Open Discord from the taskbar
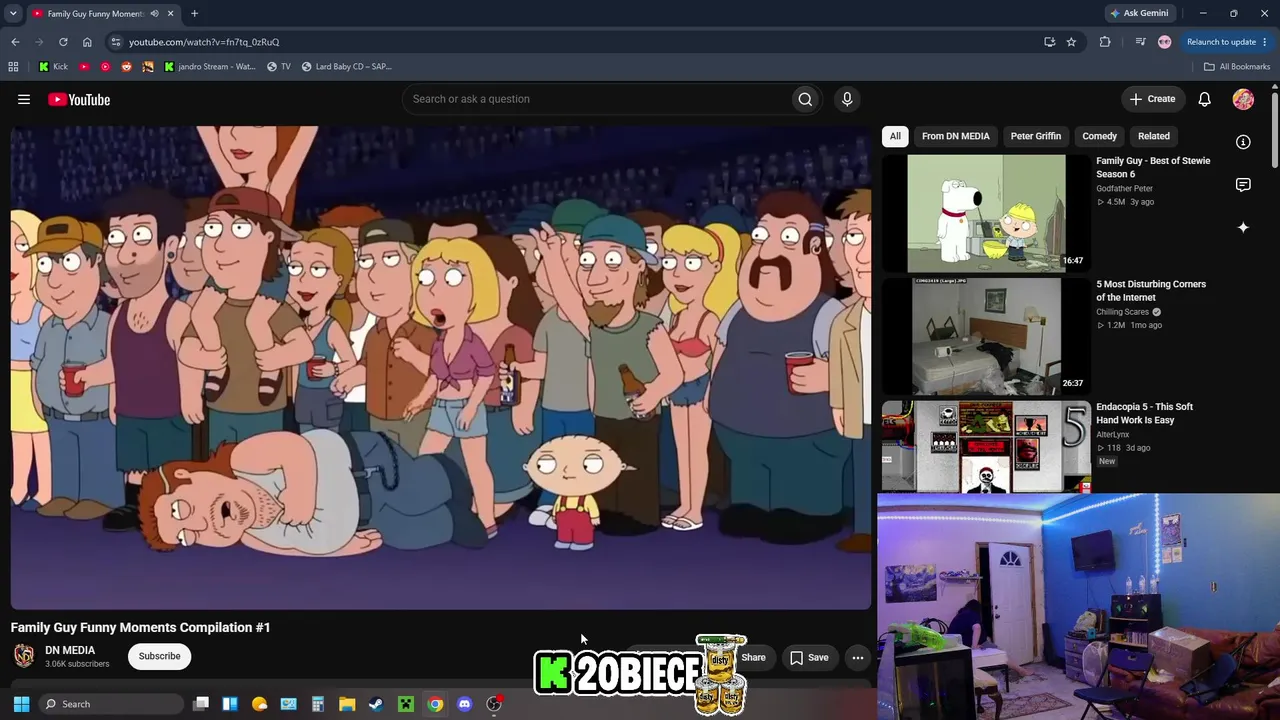1280x720 pixels. 464,704
